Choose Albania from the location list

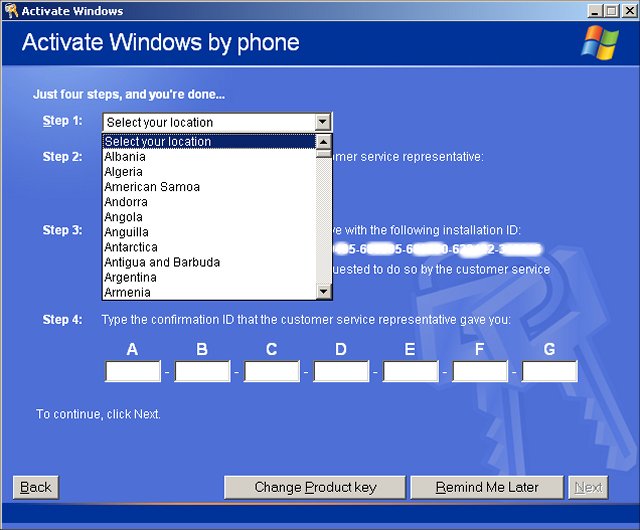pyautogui.click(x=125, y=157)
